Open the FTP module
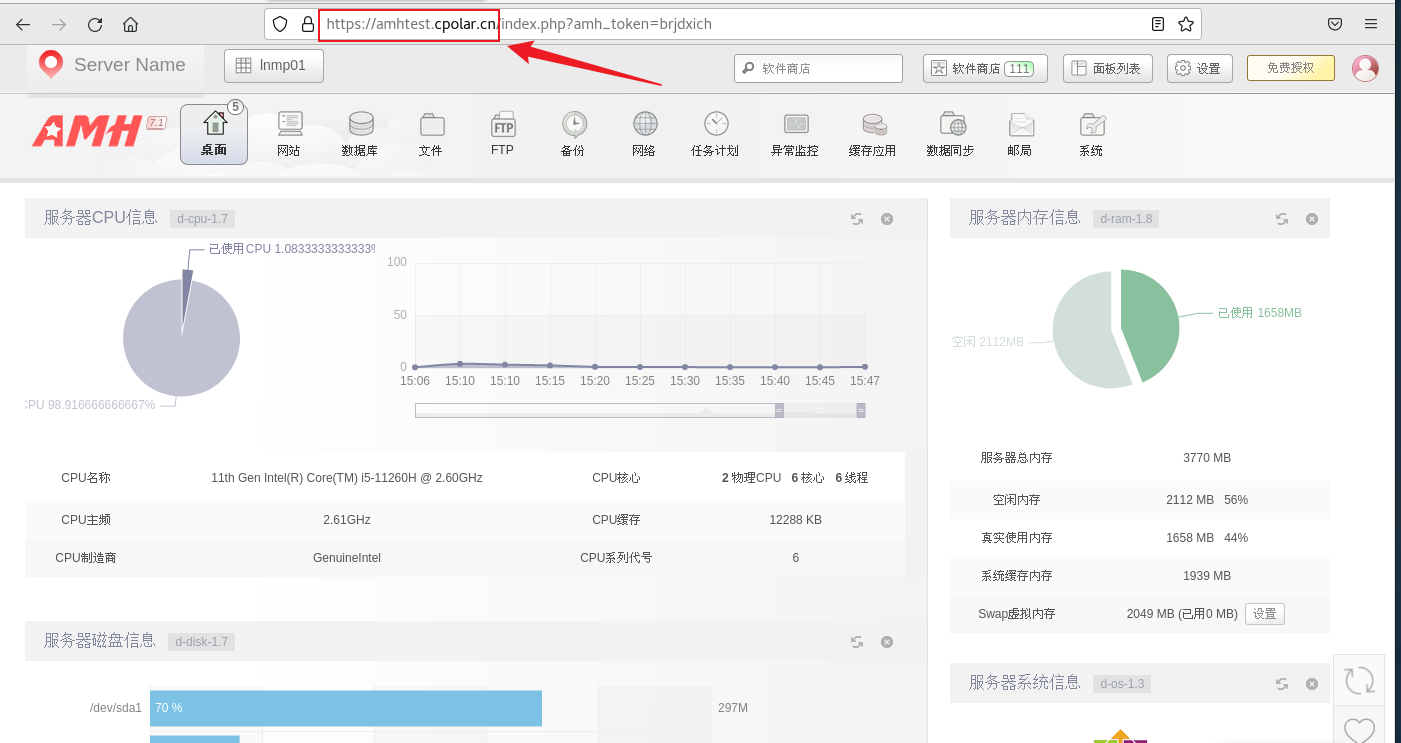Image resolution: width=1401 pixels, height=743 pixels. click(503, 134)
